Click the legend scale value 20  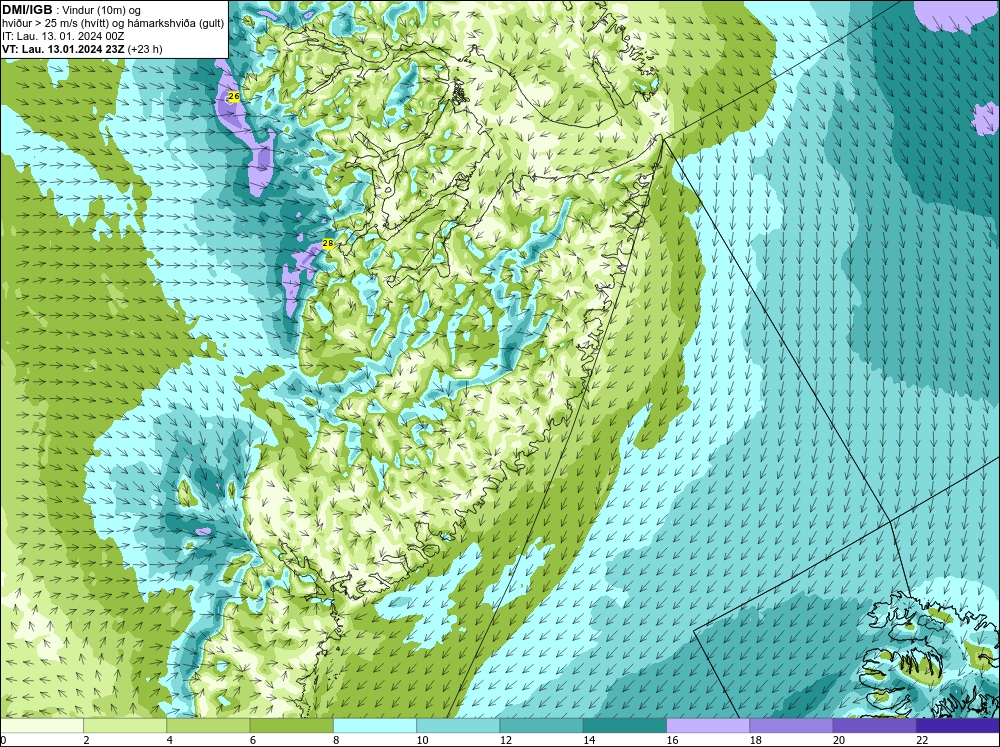(x=839, y=740)
